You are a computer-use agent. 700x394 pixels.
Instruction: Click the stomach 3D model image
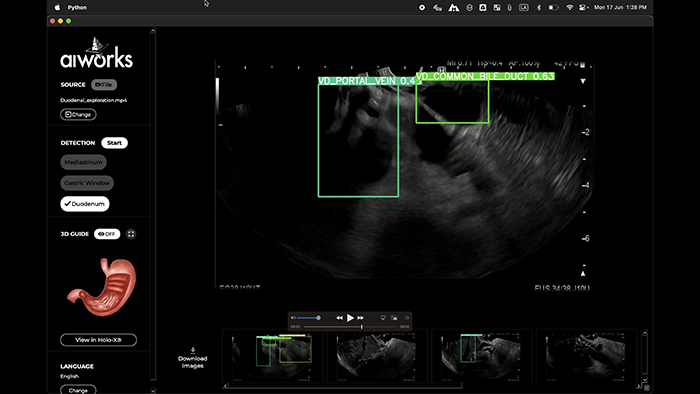click(x=102, y=287)
